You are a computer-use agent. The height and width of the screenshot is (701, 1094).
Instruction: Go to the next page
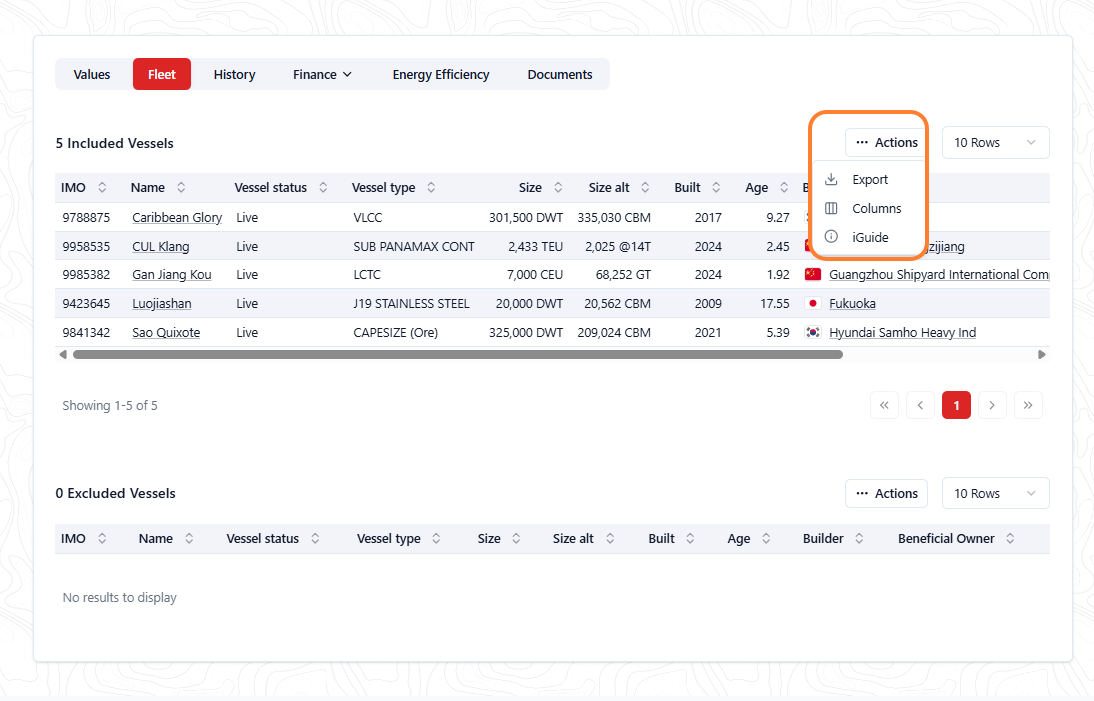pyautogui.click(x=992, y=405)
